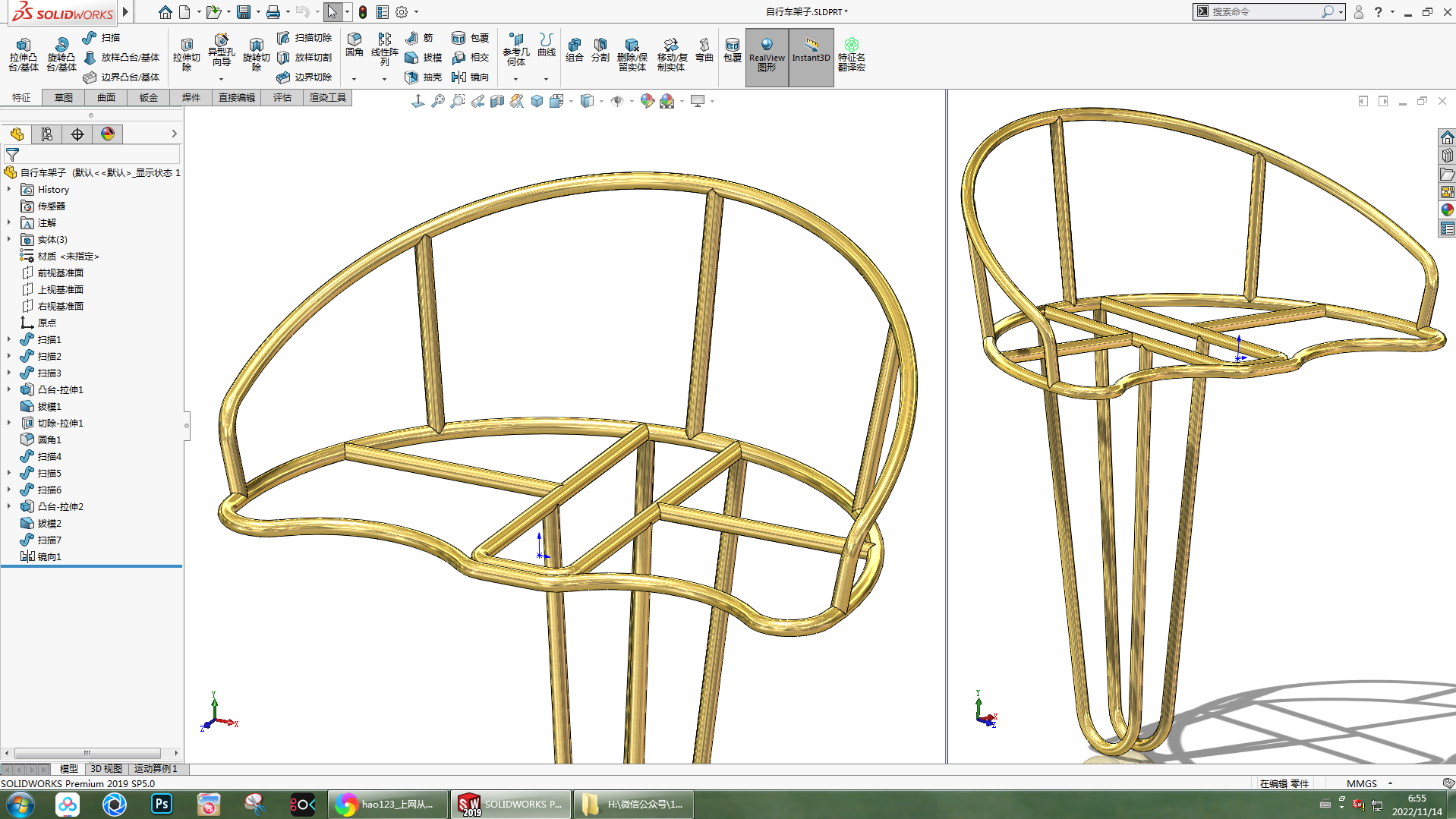Select the 线性阵列 linear pattern tool
The width and height of the screenshot is (1456, 819).
coord(385,50)
